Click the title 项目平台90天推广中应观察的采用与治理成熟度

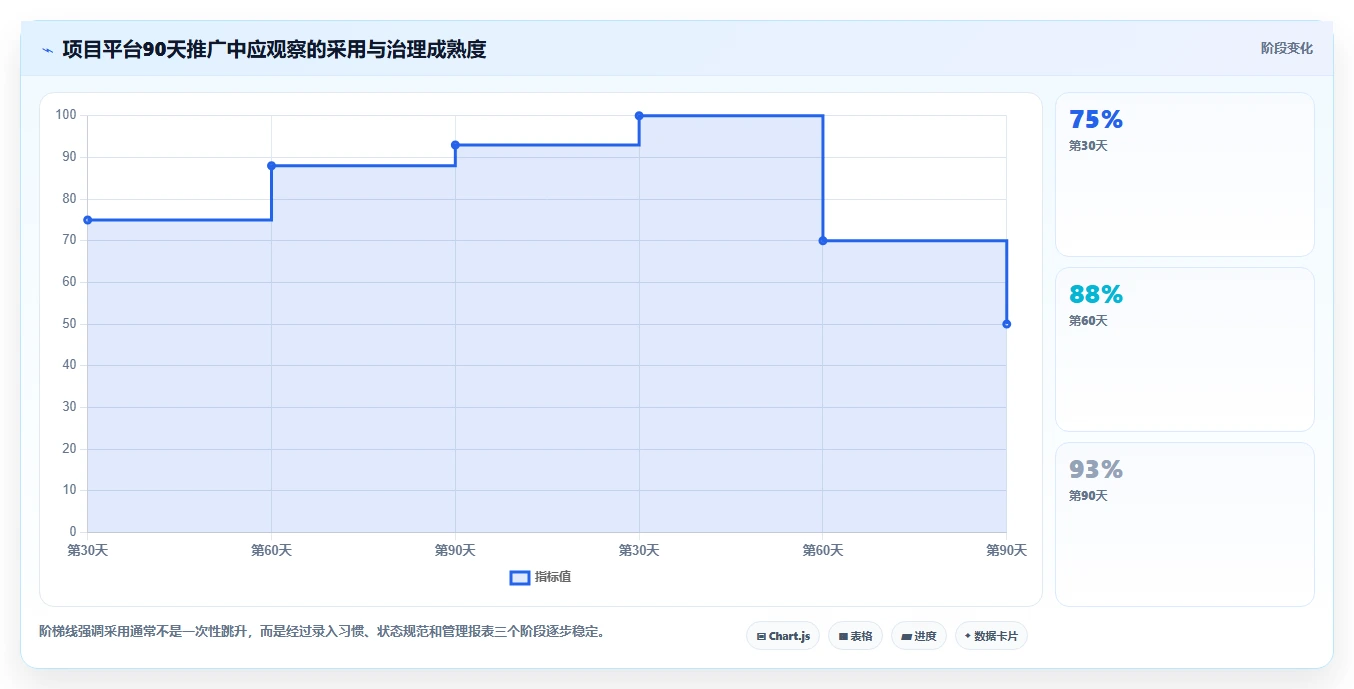pos(274,49)
